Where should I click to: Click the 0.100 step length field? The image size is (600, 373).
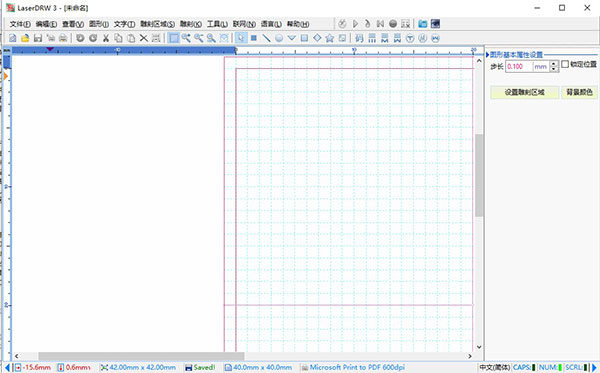(x=519, y=67)
